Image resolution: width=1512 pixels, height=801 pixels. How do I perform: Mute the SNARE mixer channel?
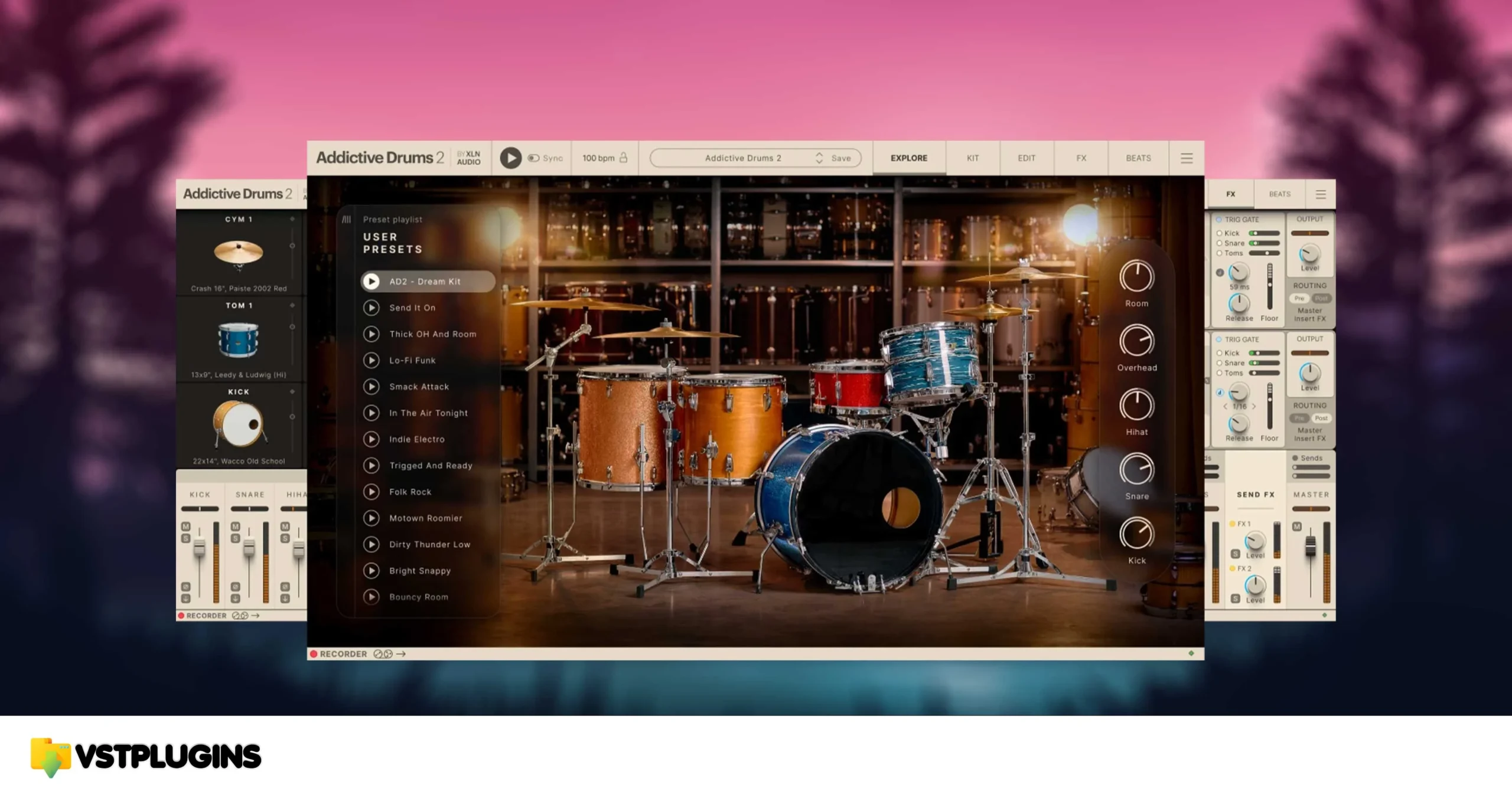tap(235, 527)
